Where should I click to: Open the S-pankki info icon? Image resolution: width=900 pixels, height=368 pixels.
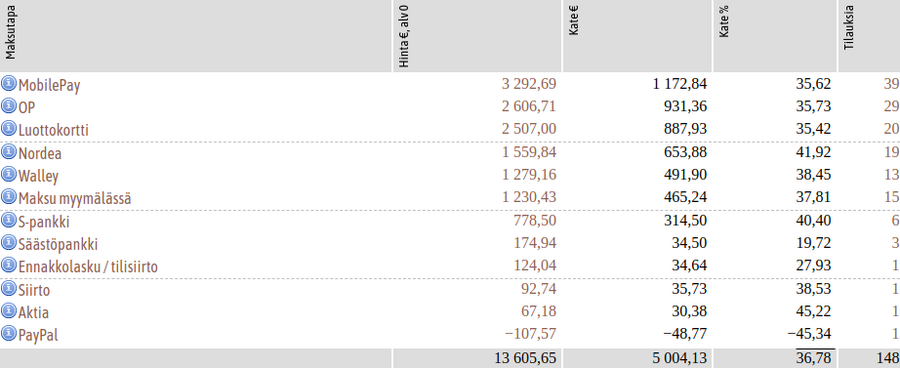(x=9, y=220)
